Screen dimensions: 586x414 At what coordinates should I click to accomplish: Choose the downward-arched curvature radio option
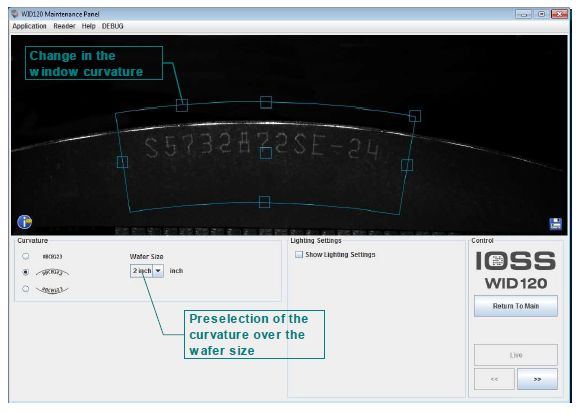[x=26, y=289]
